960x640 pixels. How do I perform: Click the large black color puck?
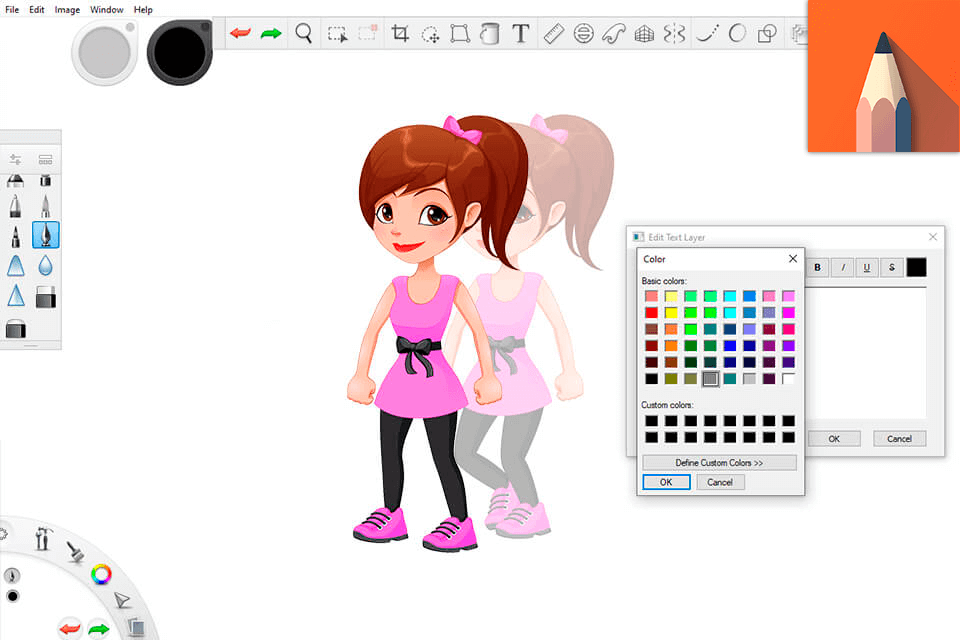coord(179,52)
